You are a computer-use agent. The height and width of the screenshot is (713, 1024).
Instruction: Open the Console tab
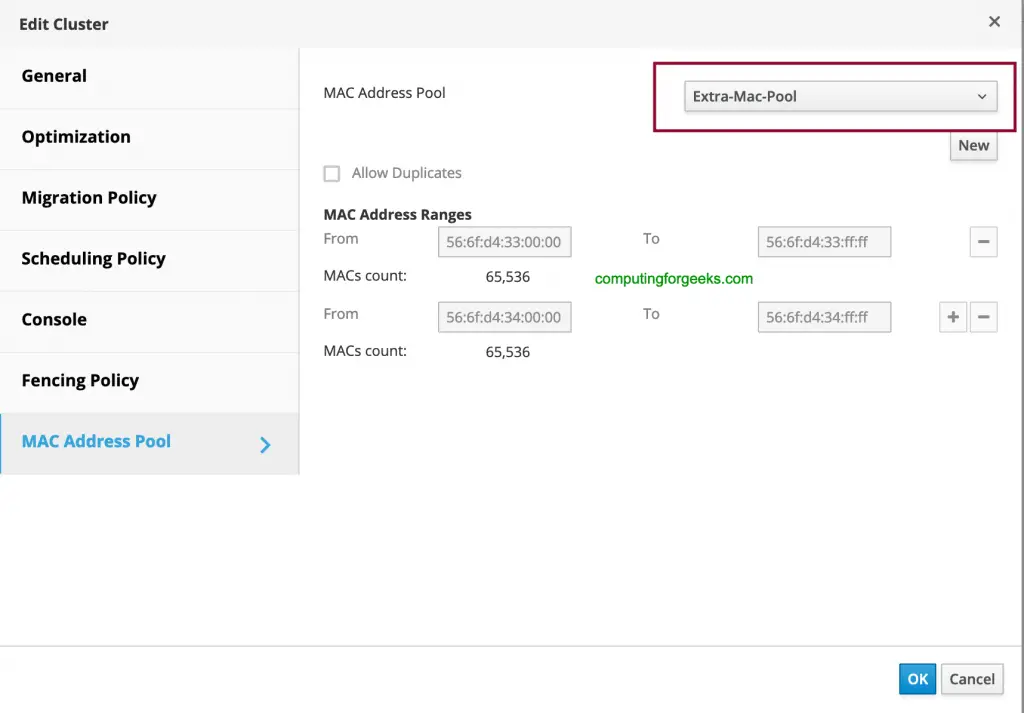tap(150, 321)
